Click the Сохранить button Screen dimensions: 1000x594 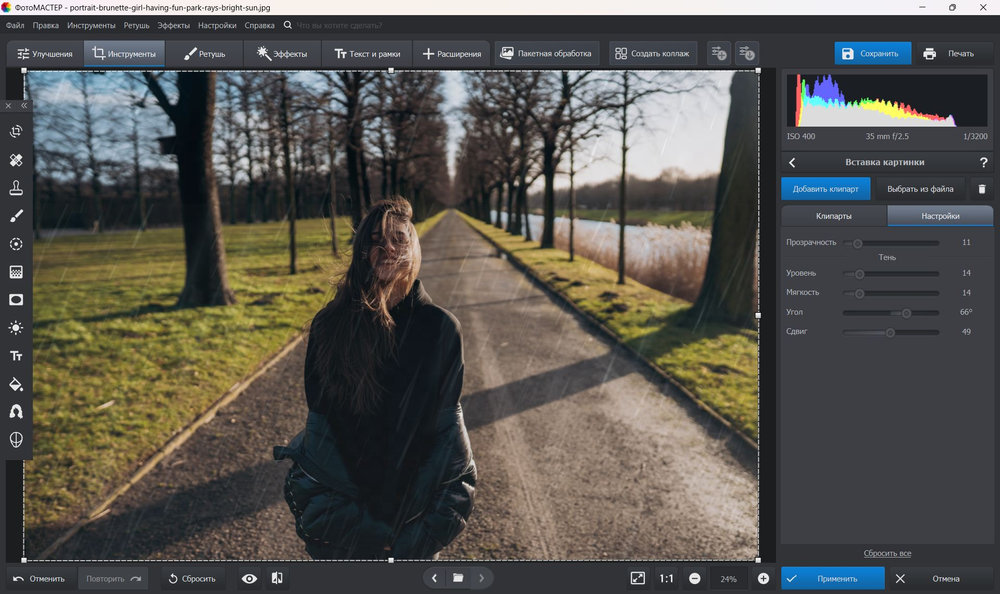pos(872,54)
